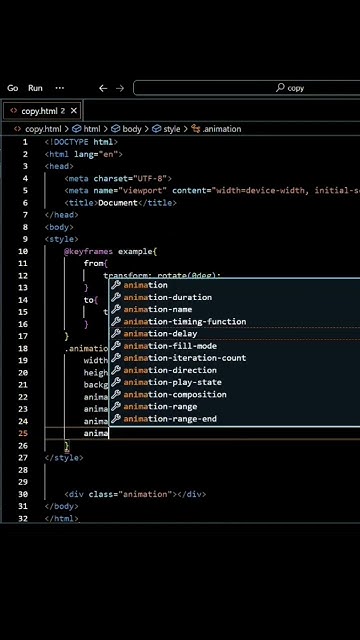Click the wrench icon beside animation-composition

click(116, 394)
